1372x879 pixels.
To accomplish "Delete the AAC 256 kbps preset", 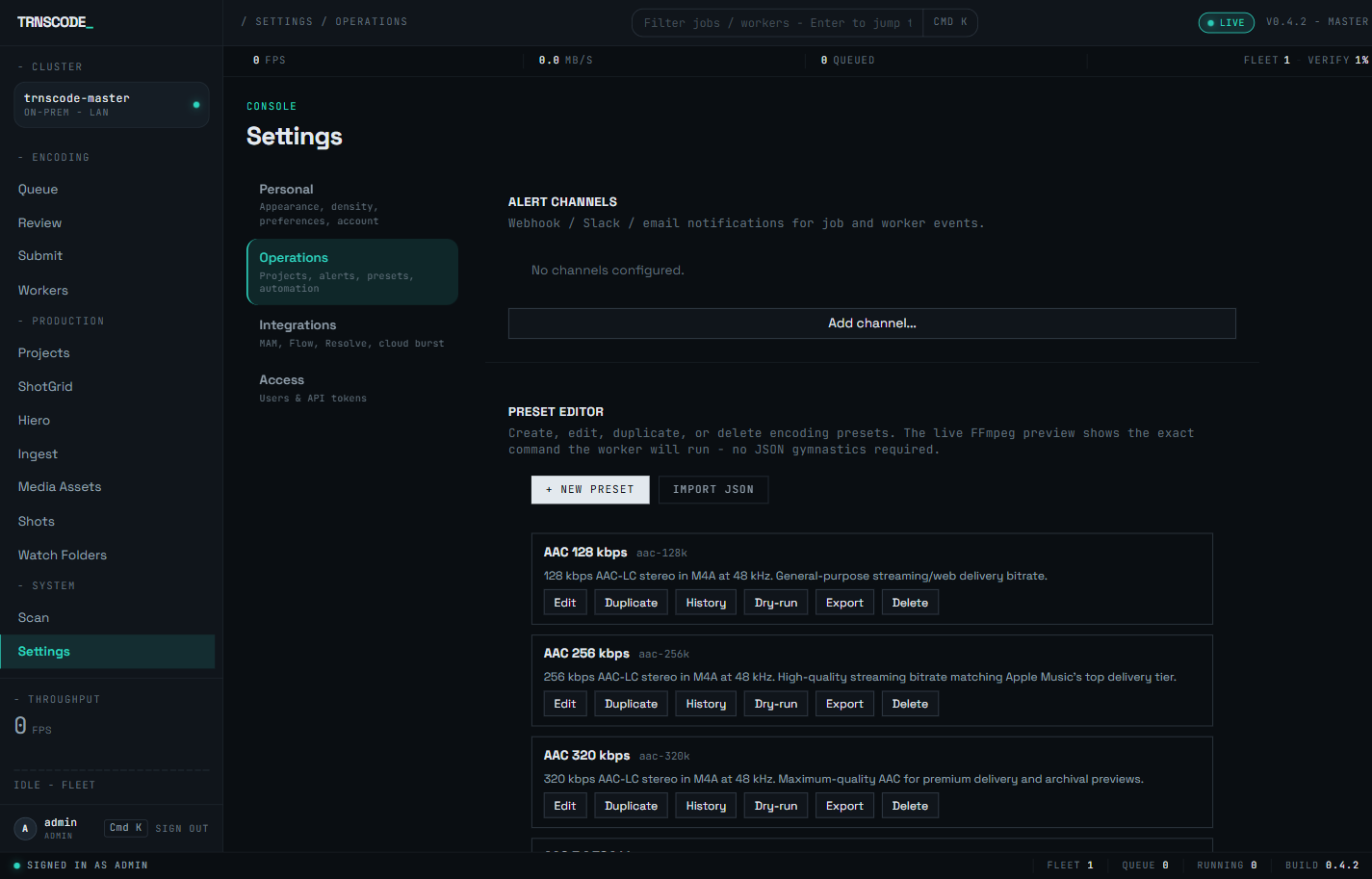I will [910, 704].
